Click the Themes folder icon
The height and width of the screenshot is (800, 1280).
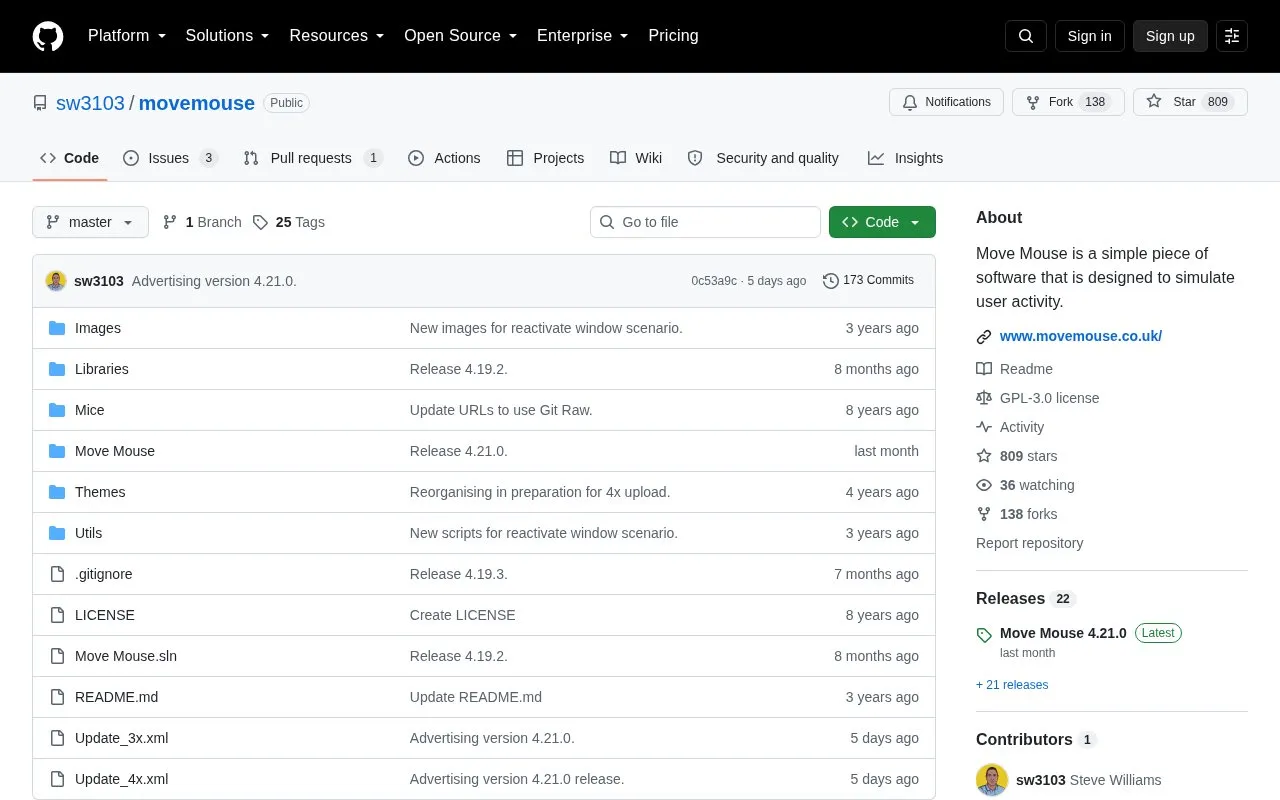pyautogui.click(x=57, y=492)
